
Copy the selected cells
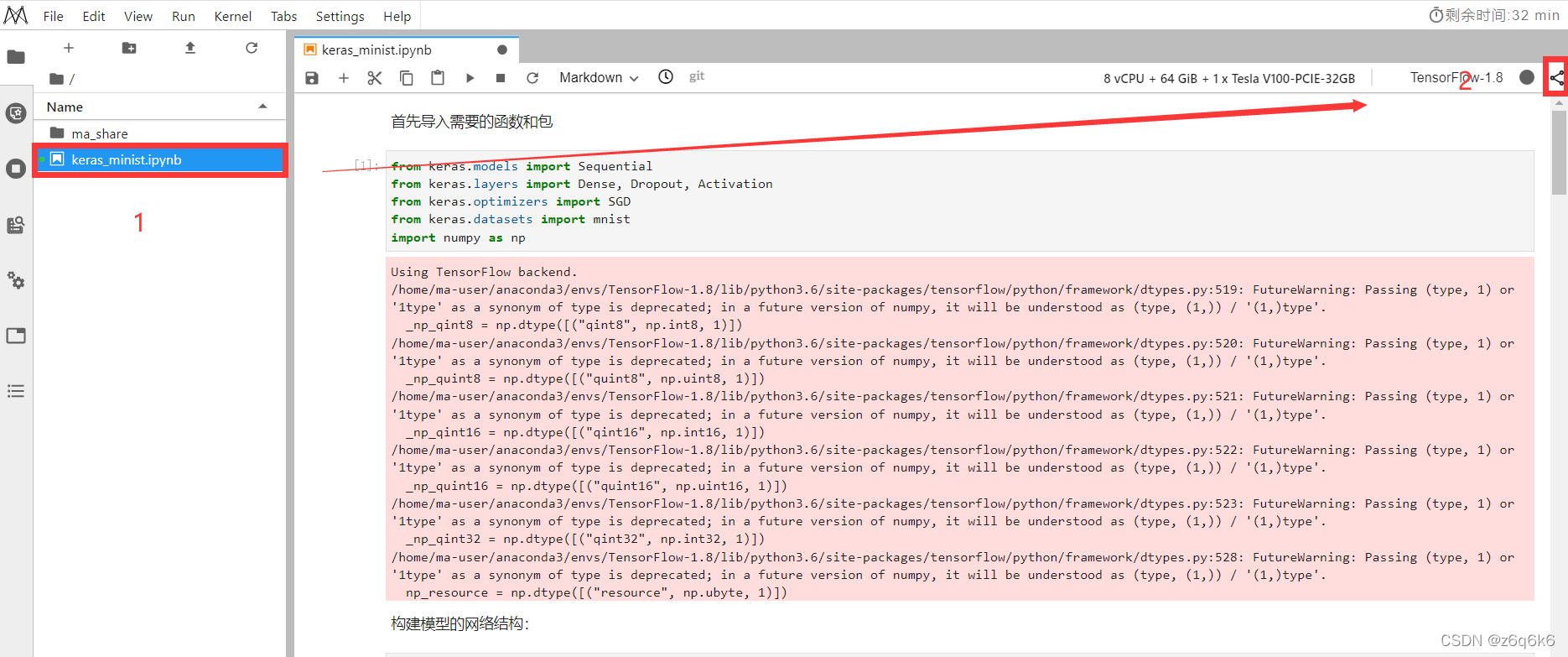click(407, 78)
